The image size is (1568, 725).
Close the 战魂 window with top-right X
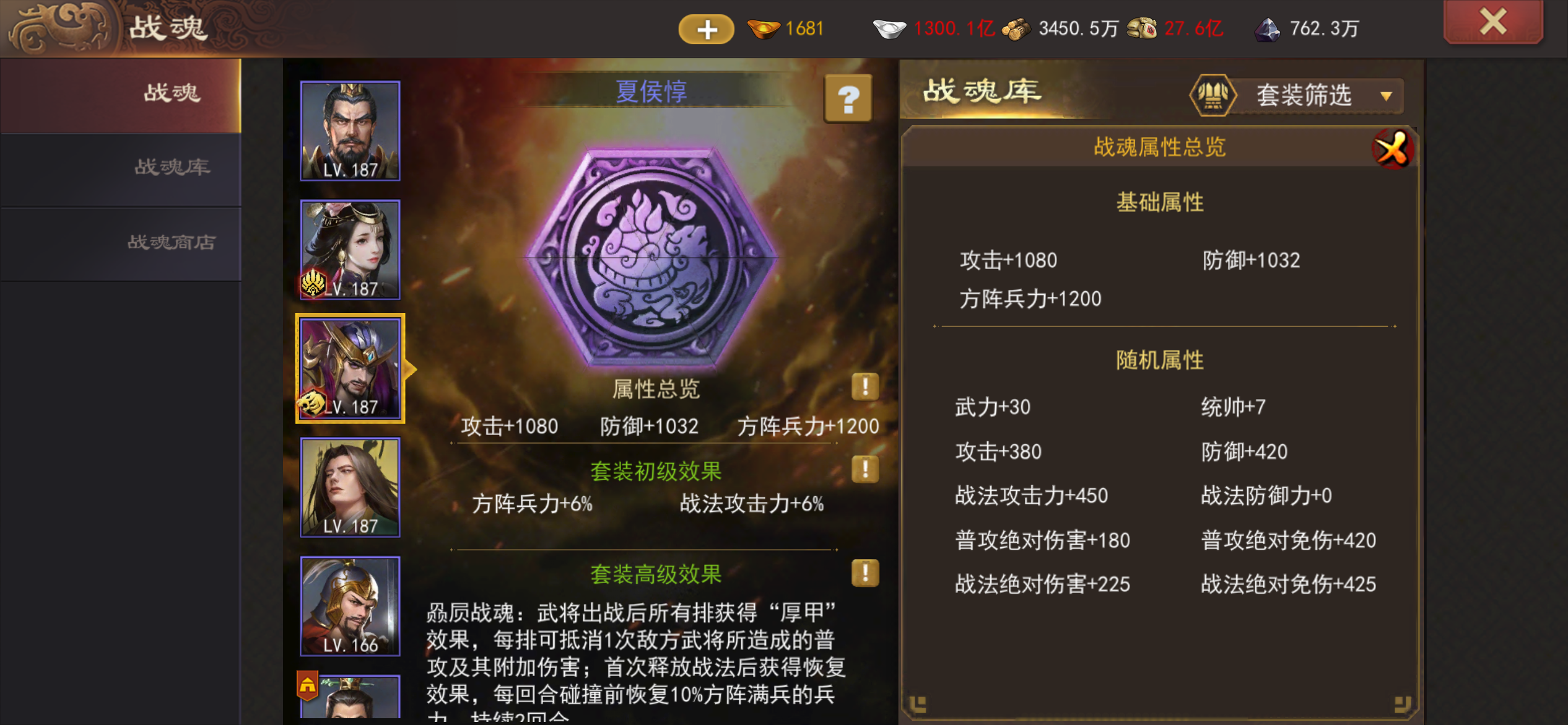pyautogui.click(x=1493, y=22)
